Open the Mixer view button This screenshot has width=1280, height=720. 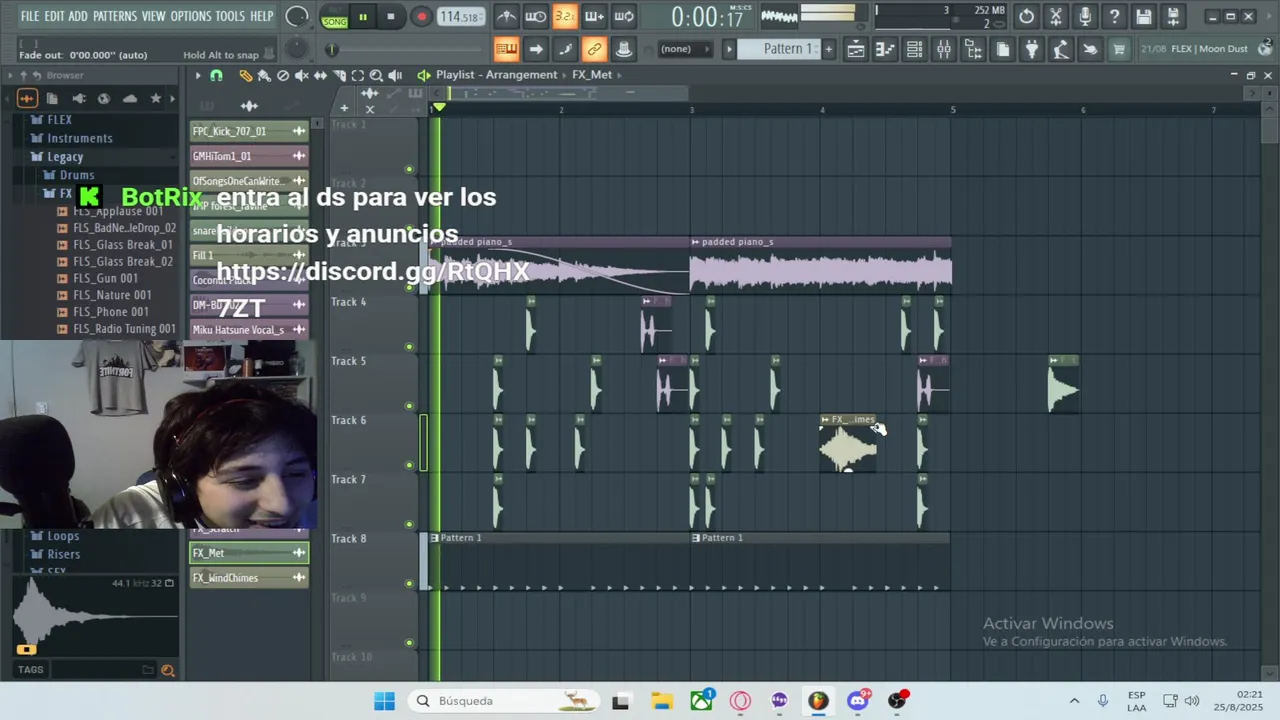pos(943,49)
